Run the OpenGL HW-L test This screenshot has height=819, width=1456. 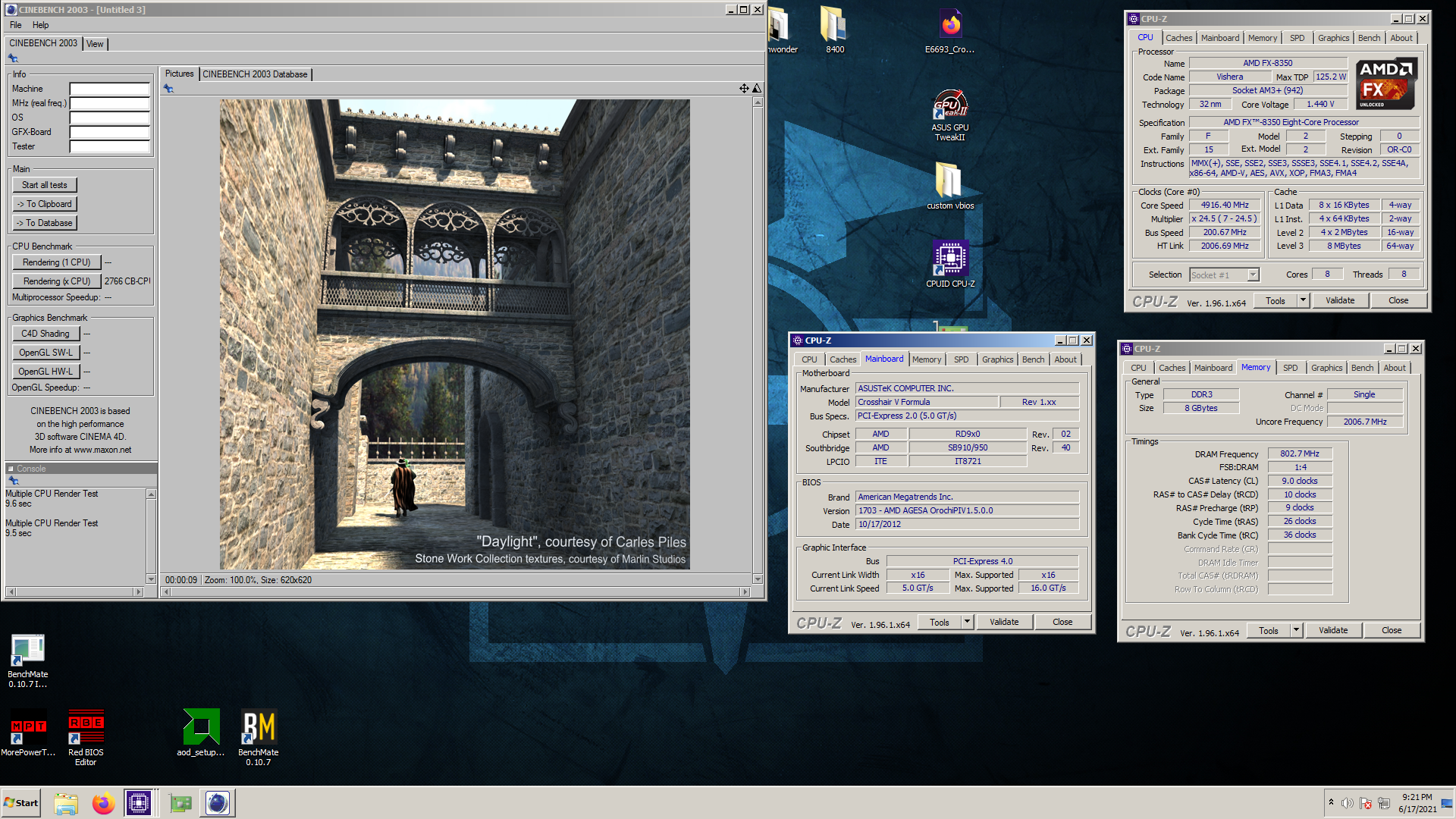click(45, 372)
